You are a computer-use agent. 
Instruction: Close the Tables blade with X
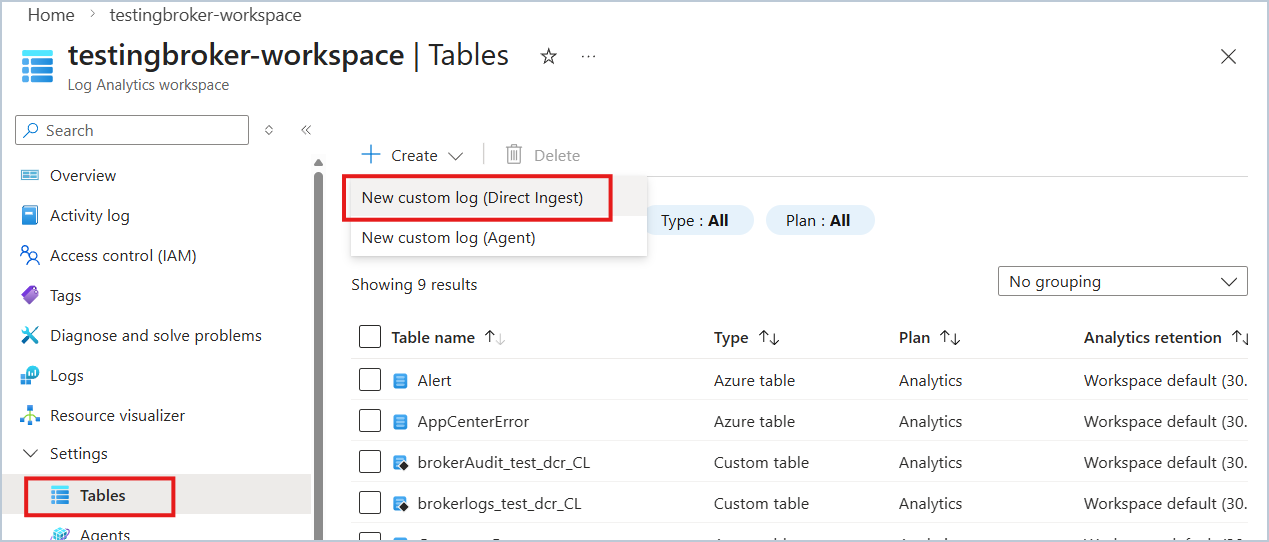pyautogui.click(x=1228, y=57)
